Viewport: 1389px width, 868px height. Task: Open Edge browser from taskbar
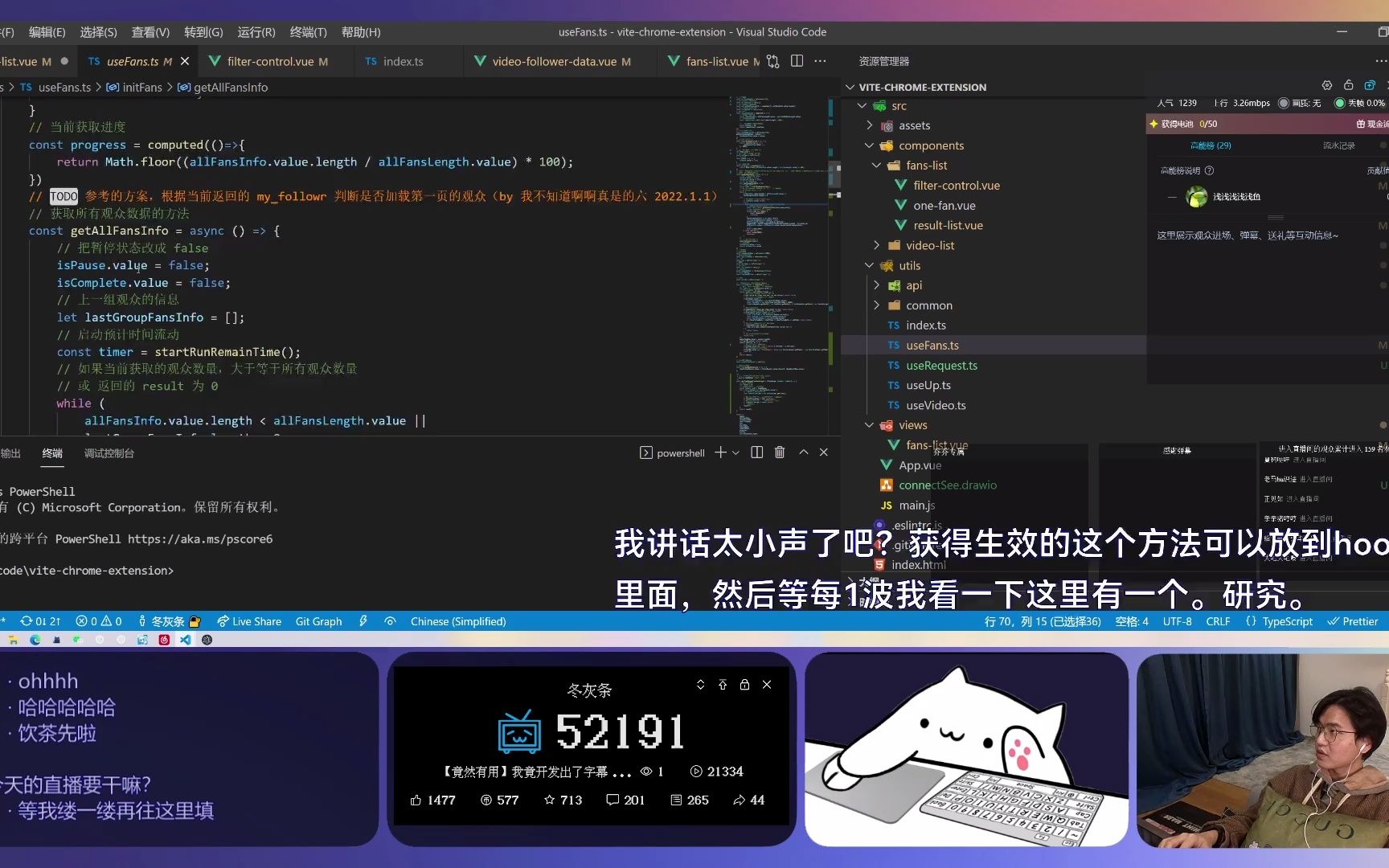click(35, 640)
